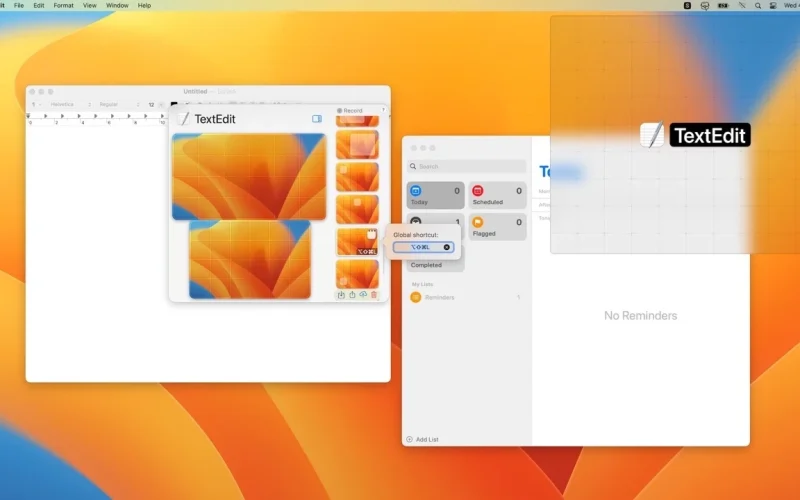Click the Search field in Reminders
The height and width of the screenshot is (500, 800).
[x=466, y=166]
